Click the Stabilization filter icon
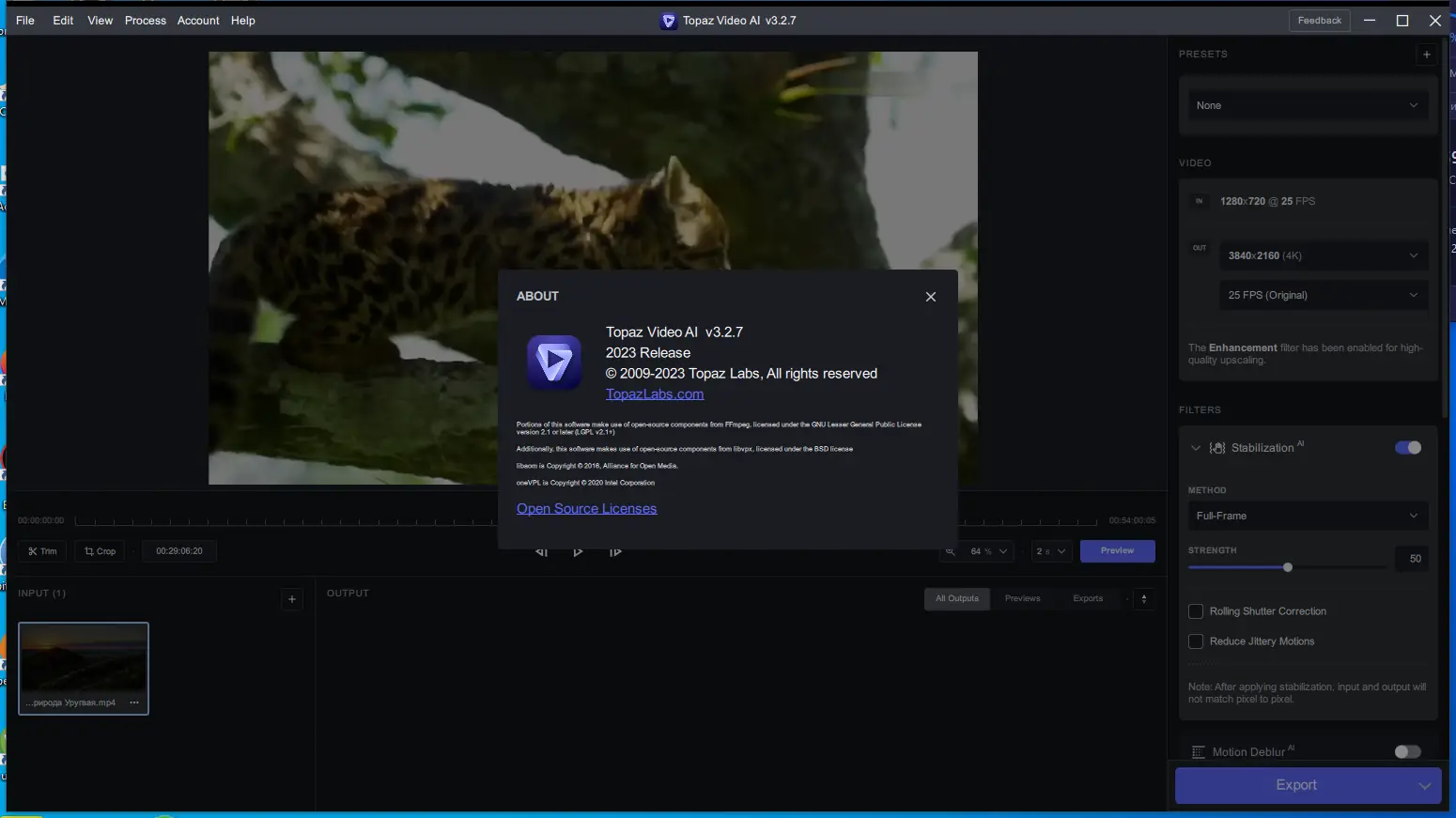The width and height of the screenshot is (1456, 818). [x=1217, y=448]
